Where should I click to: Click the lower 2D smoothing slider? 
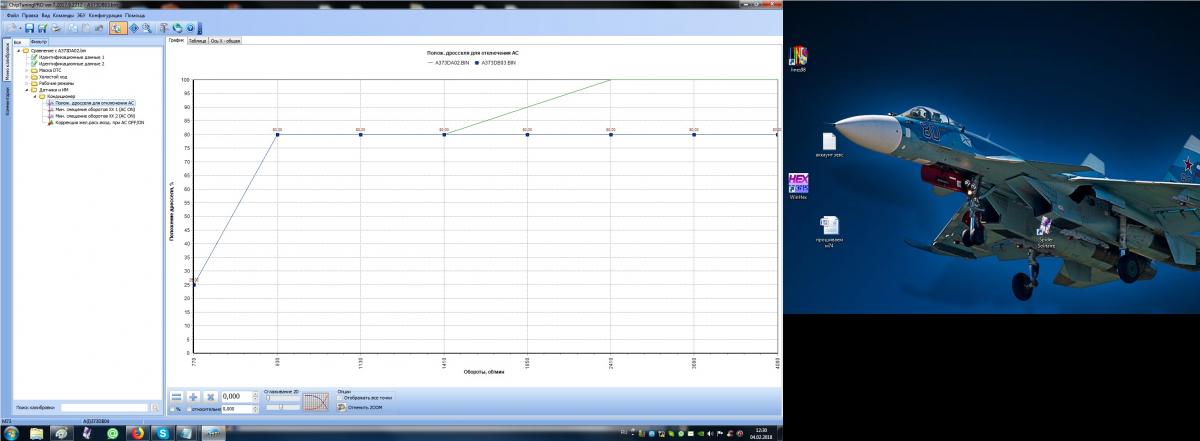282,407
